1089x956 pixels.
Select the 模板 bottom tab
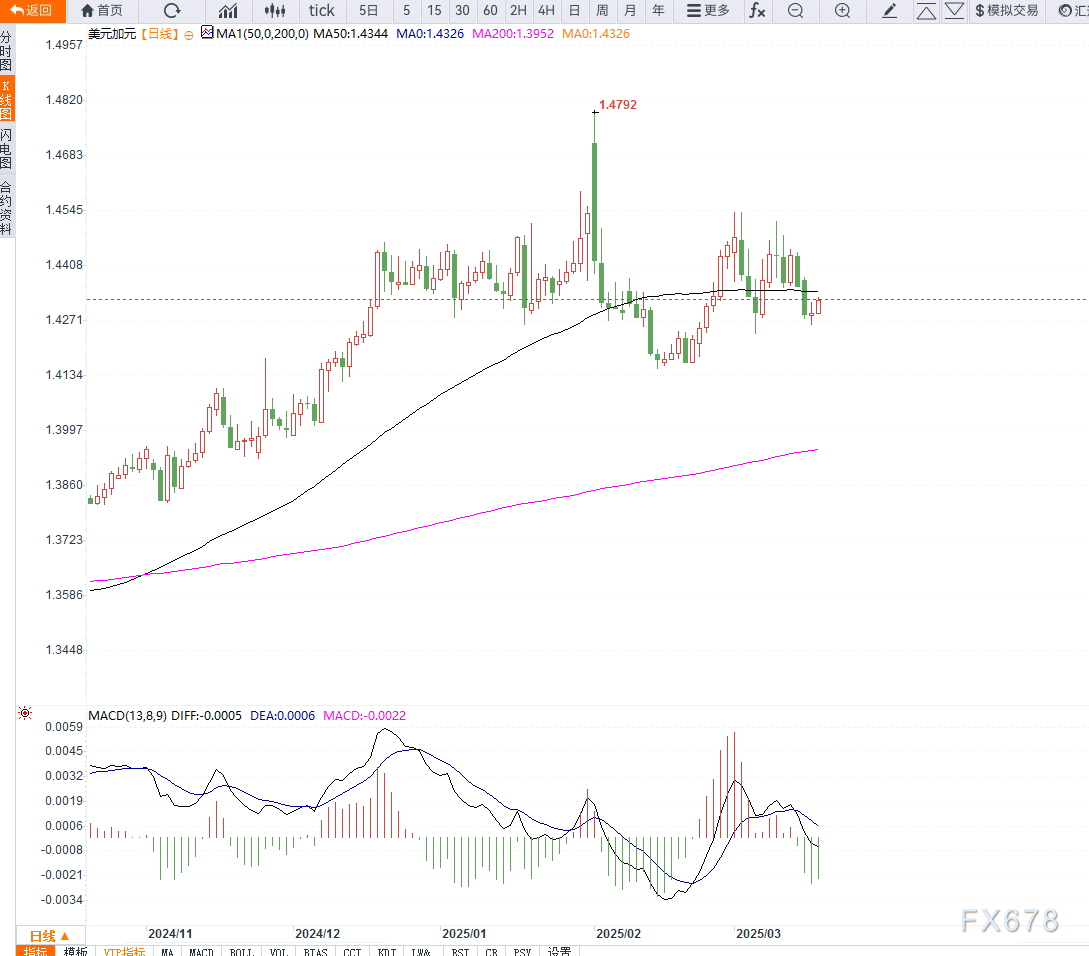tap(75, 951)
